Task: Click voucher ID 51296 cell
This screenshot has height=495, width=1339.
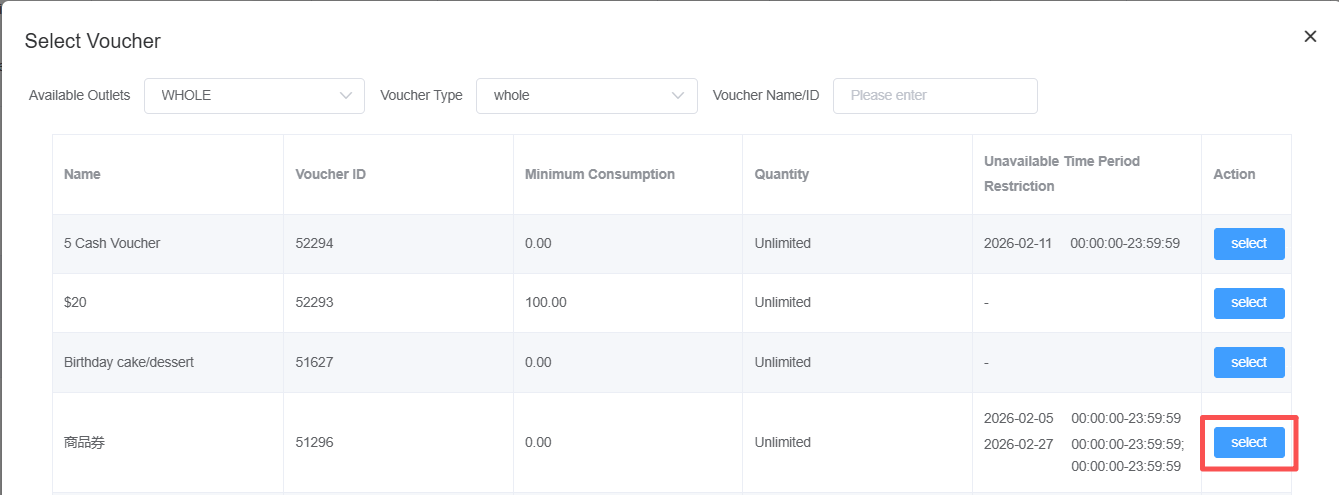Action: tap(316, 443)
